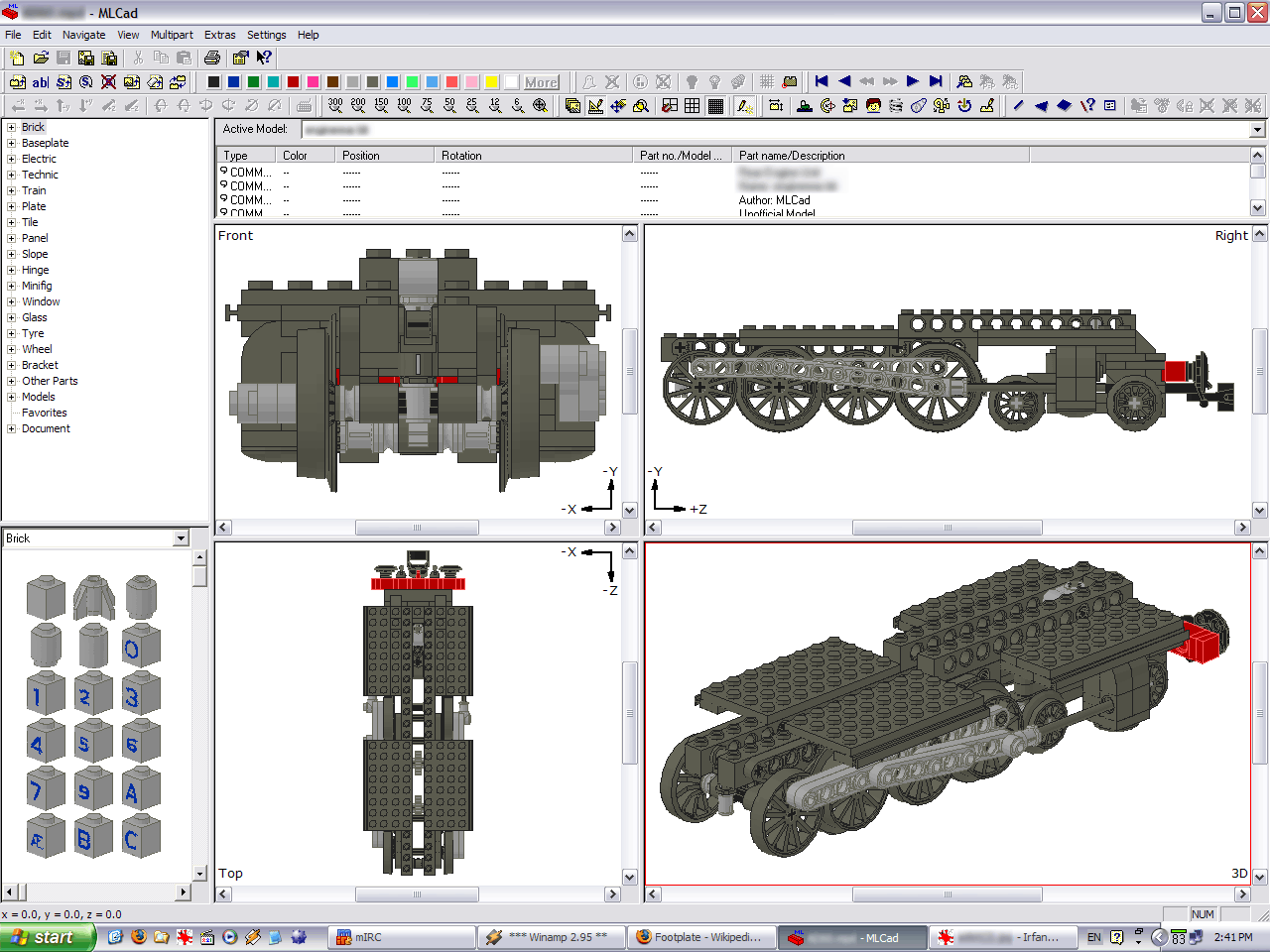
Task: Open the Print icon in the toolbar
Action: (210, 58)
